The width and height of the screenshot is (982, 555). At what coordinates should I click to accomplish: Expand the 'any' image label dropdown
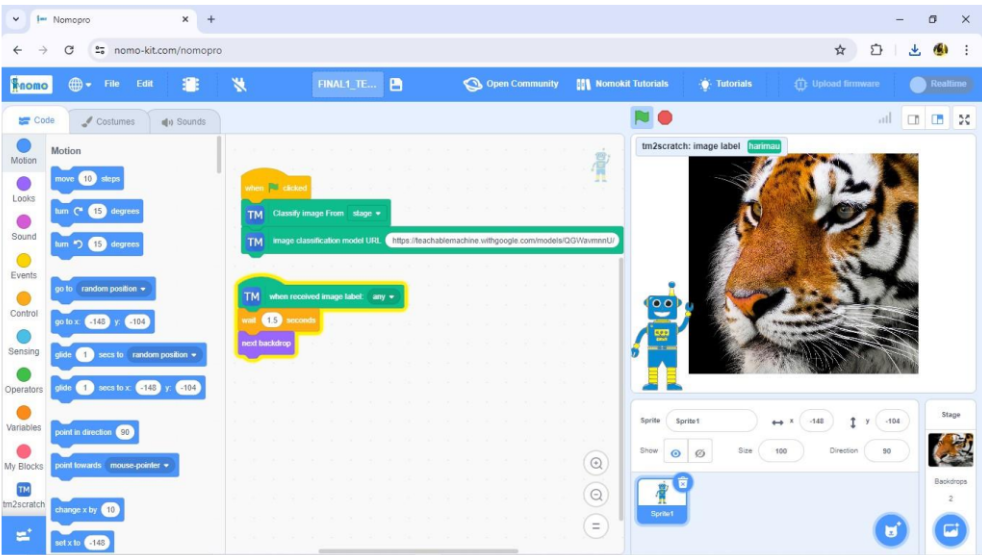click(x=384, y=297)
